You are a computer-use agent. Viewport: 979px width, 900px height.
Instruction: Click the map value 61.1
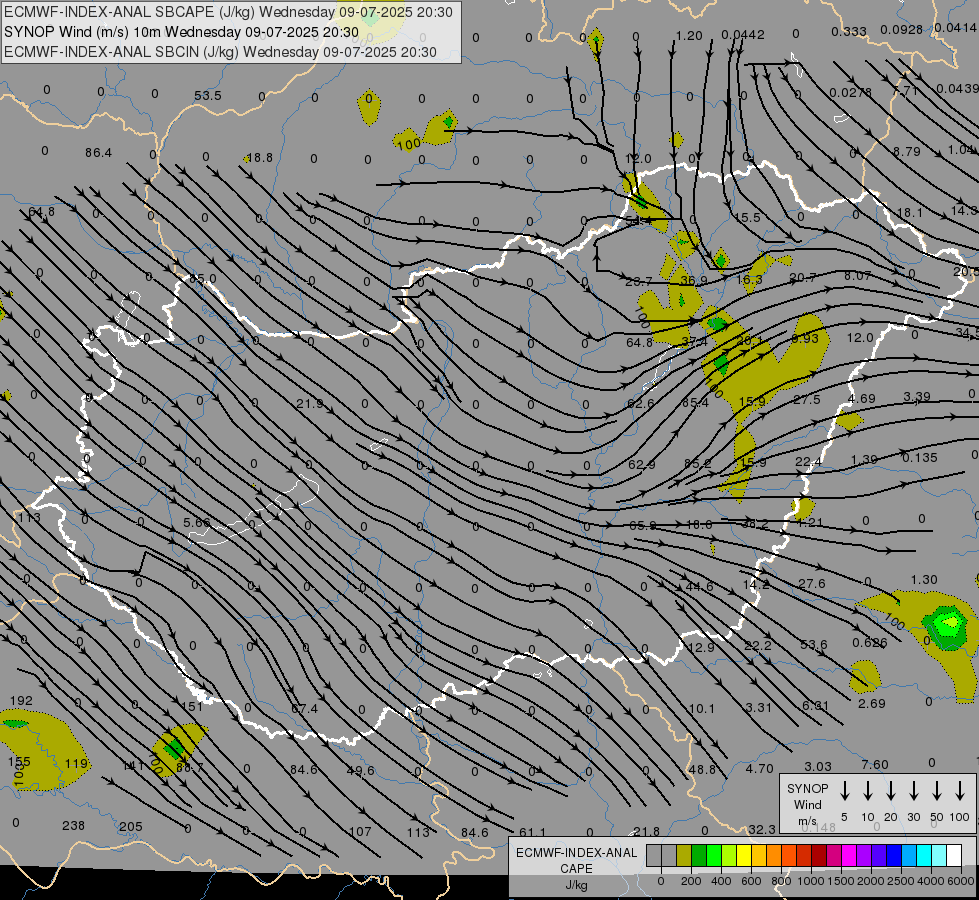pos(532,832)
